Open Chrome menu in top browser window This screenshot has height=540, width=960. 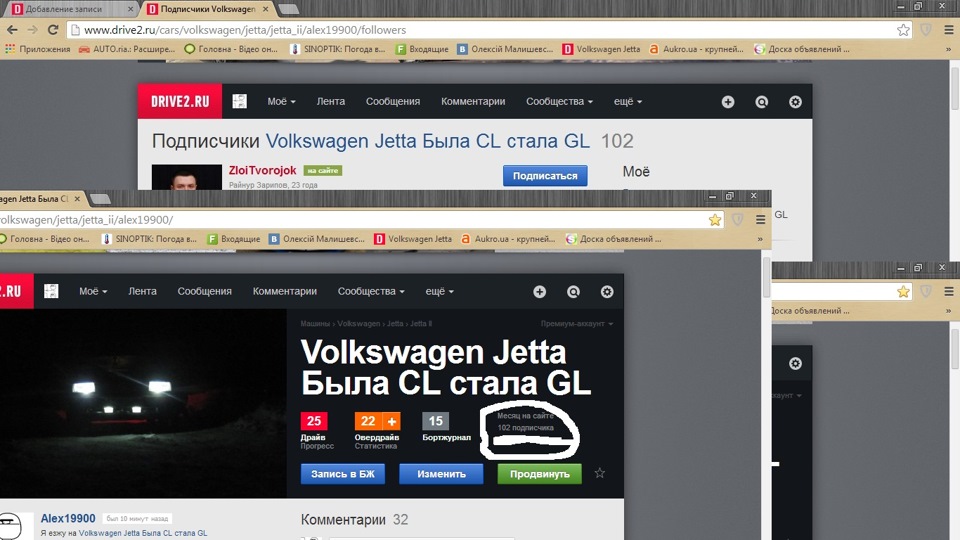(x=948, y=29)
